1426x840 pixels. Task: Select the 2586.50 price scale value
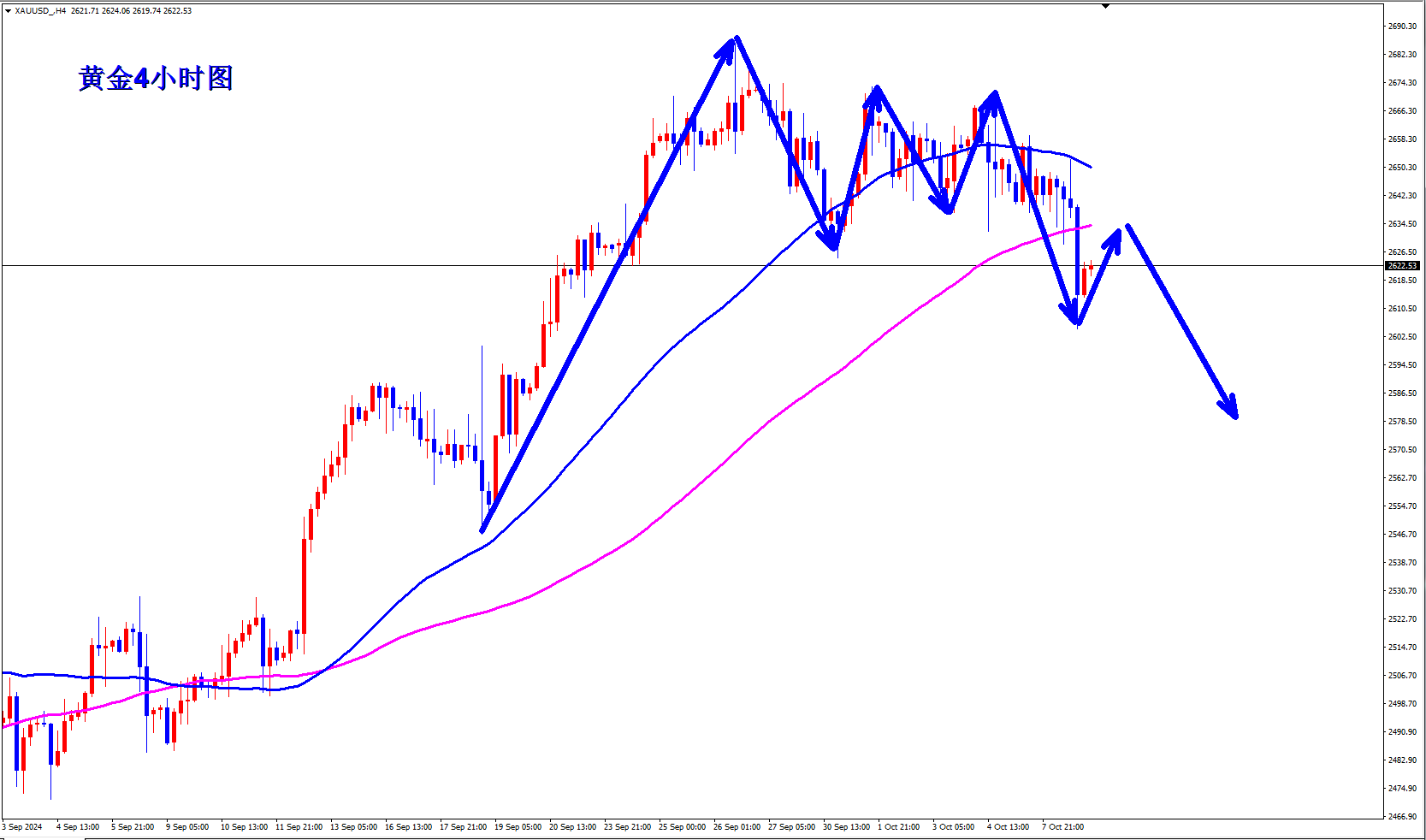[1402, 393]
